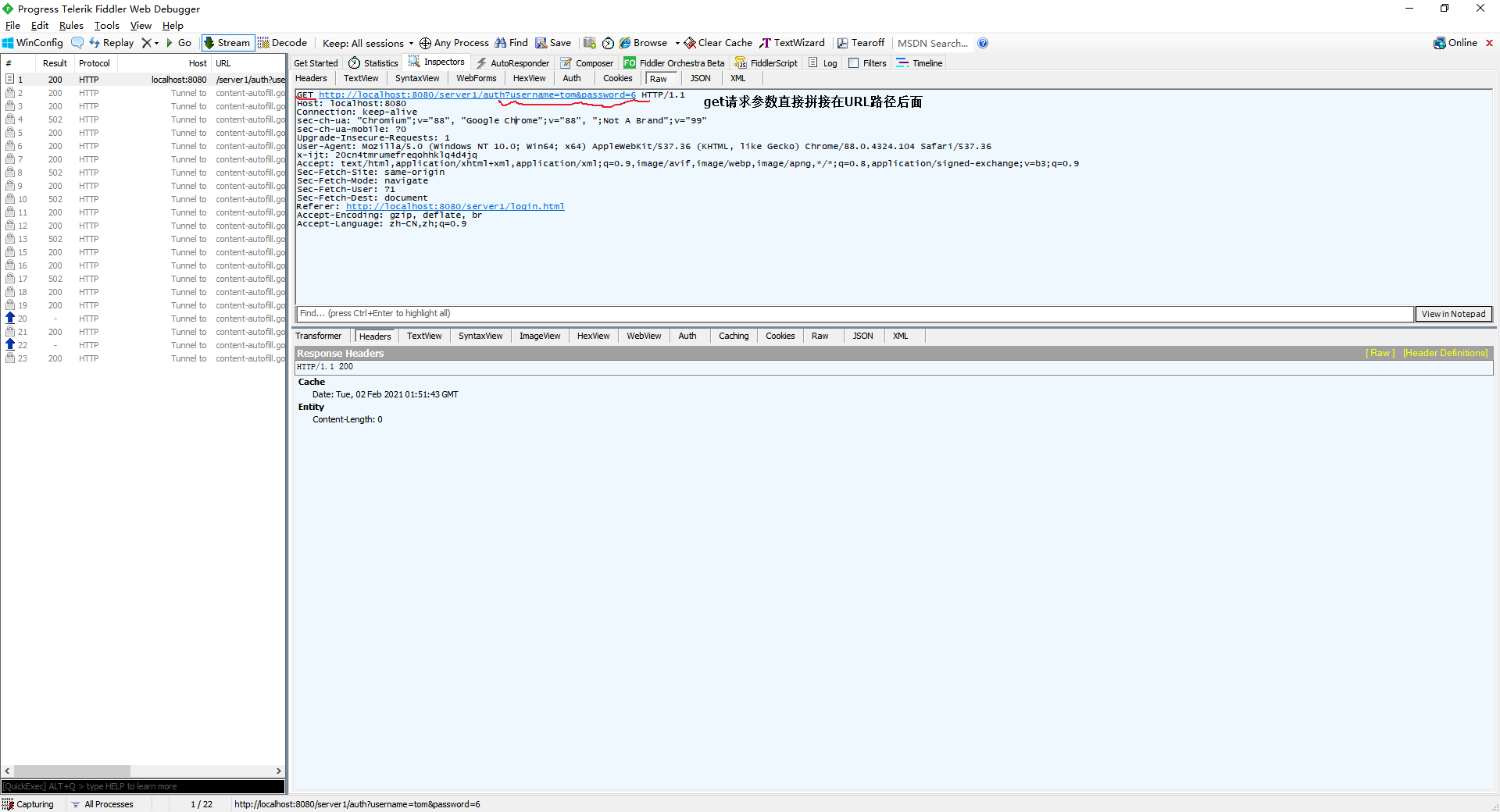Click the Result column header
This screenshot has height=812, width=1500.
[55, 63]
